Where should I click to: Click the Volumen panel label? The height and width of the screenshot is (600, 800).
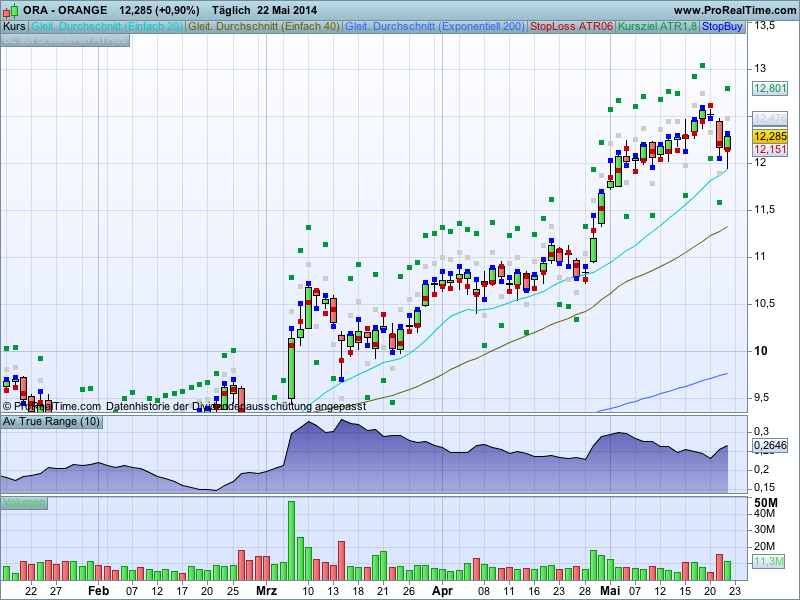point(24,502)
